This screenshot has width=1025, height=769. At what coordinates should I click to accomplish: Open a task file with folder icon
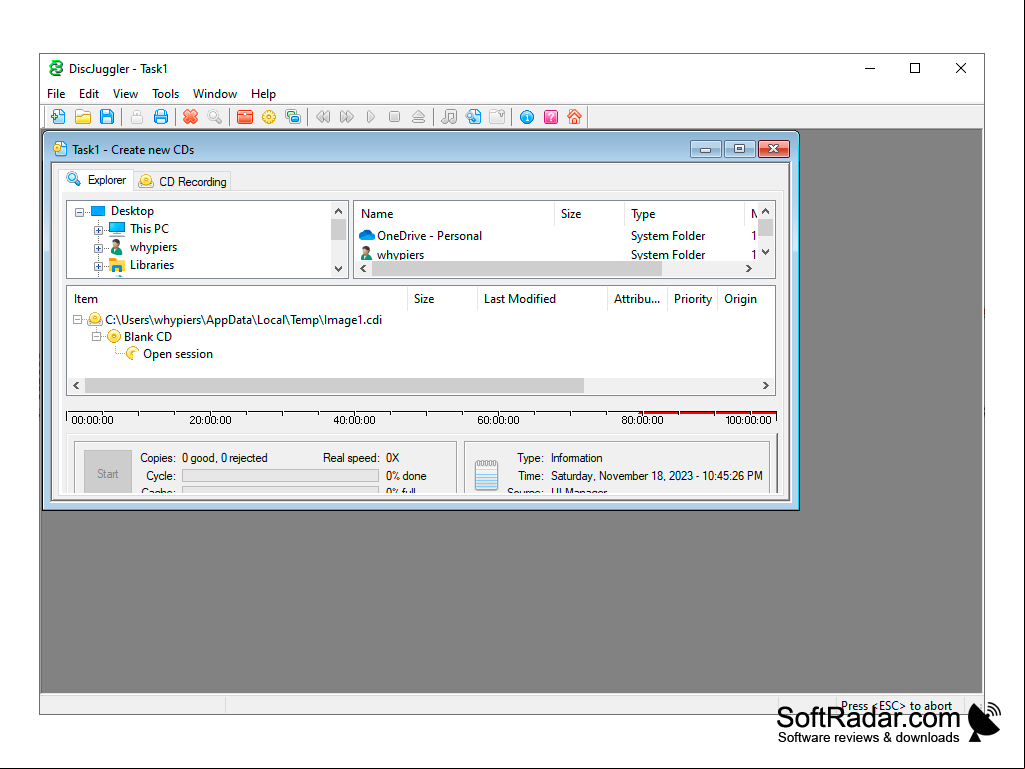click(82, 117)
